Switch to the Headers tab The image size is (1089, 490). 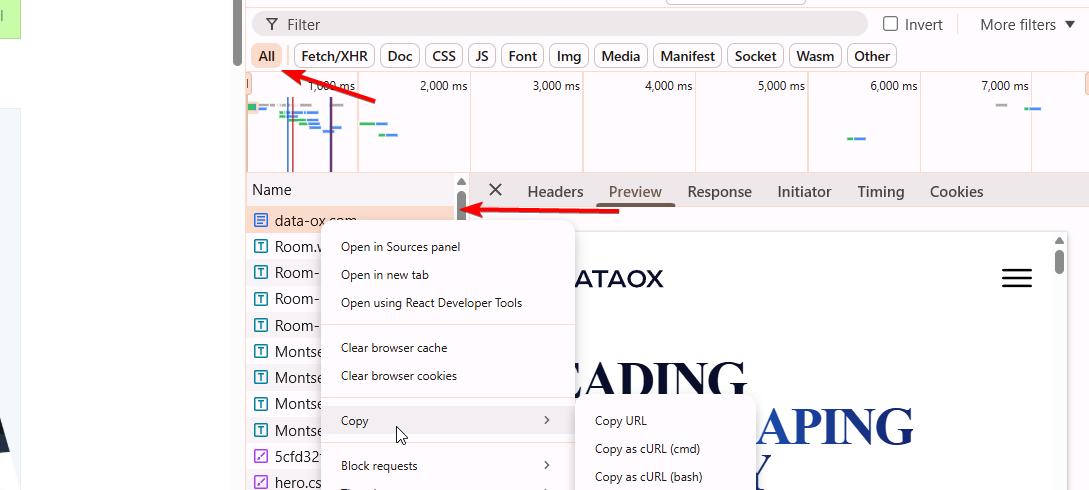click(x=555, y=192)
